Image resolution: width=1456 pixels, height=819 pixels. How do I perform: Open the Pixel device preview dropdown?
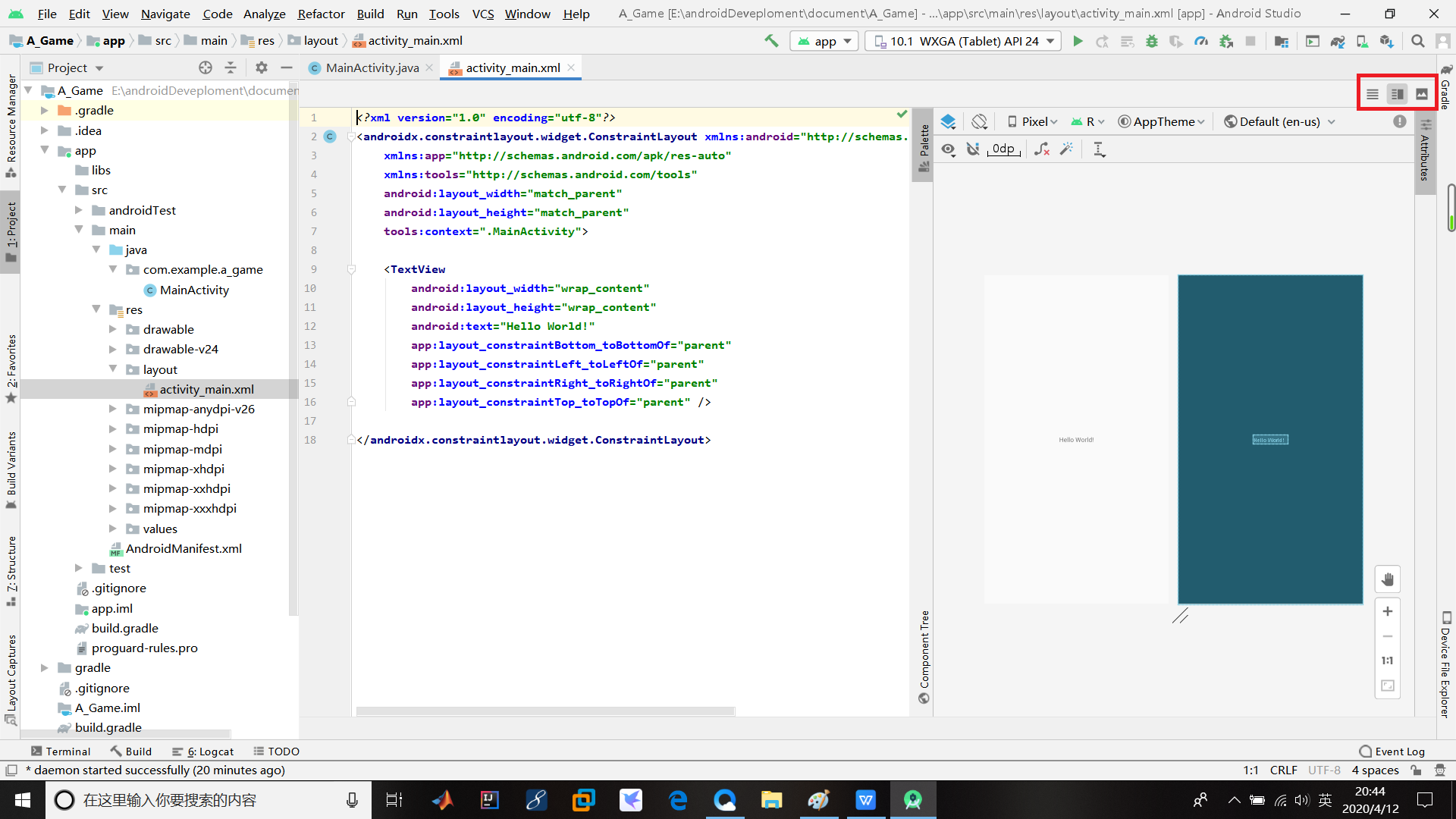tap(1032, 121)
